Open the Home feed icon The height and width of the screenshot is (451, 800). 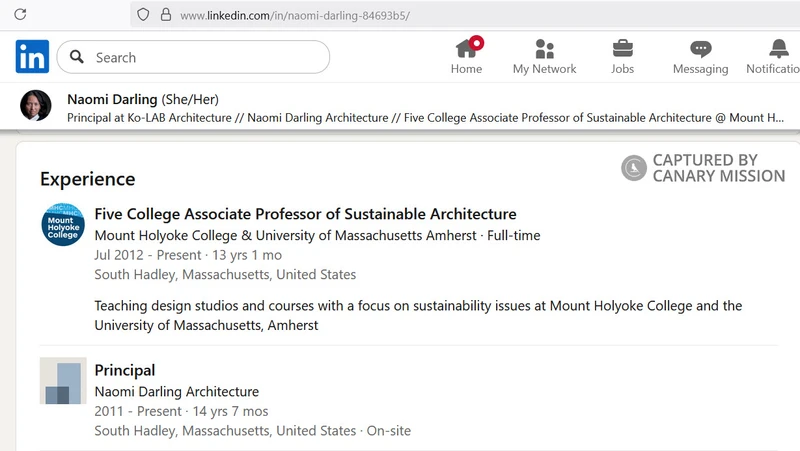pos(466,48)
